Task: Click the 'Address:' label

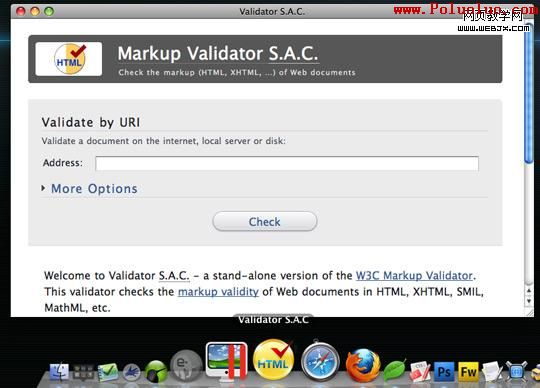Action: [63, 162]
